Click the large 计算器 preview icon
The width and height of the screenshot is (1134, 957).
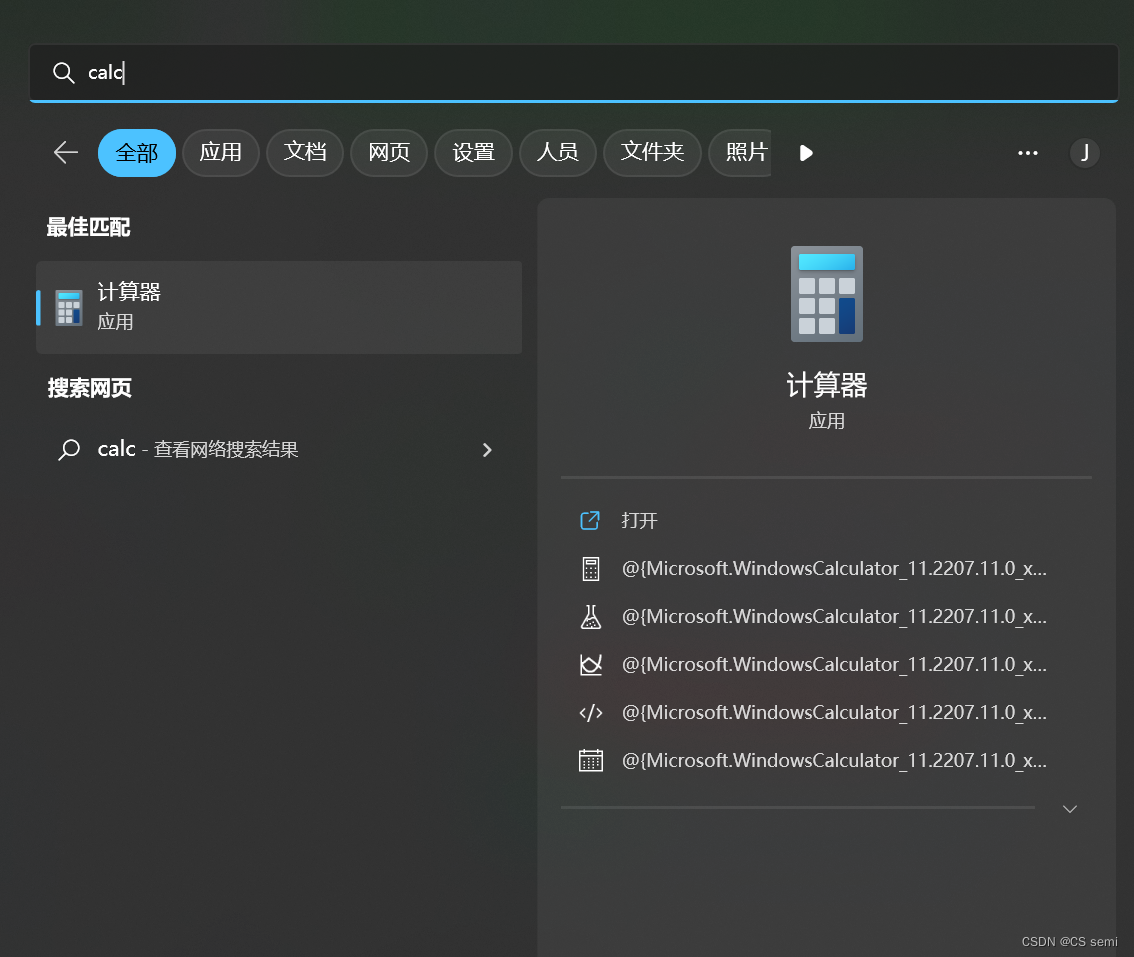[826, 293]
